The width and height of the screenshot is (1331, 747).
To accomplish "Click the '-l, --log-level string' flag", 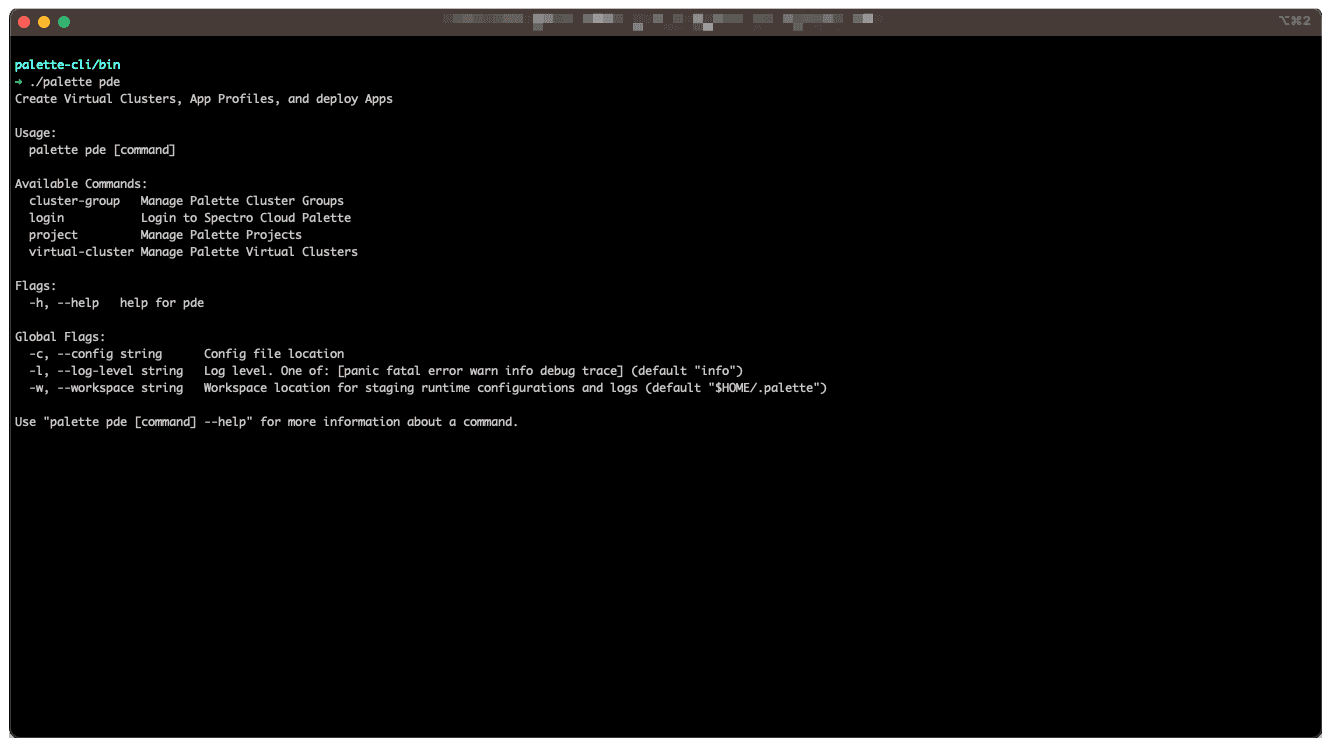I will tap(106, 371).
